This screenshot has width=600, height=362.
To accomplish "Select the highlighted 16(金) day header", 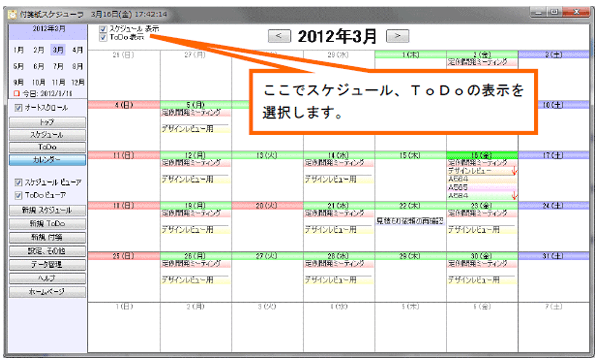I will coord(482,155).
